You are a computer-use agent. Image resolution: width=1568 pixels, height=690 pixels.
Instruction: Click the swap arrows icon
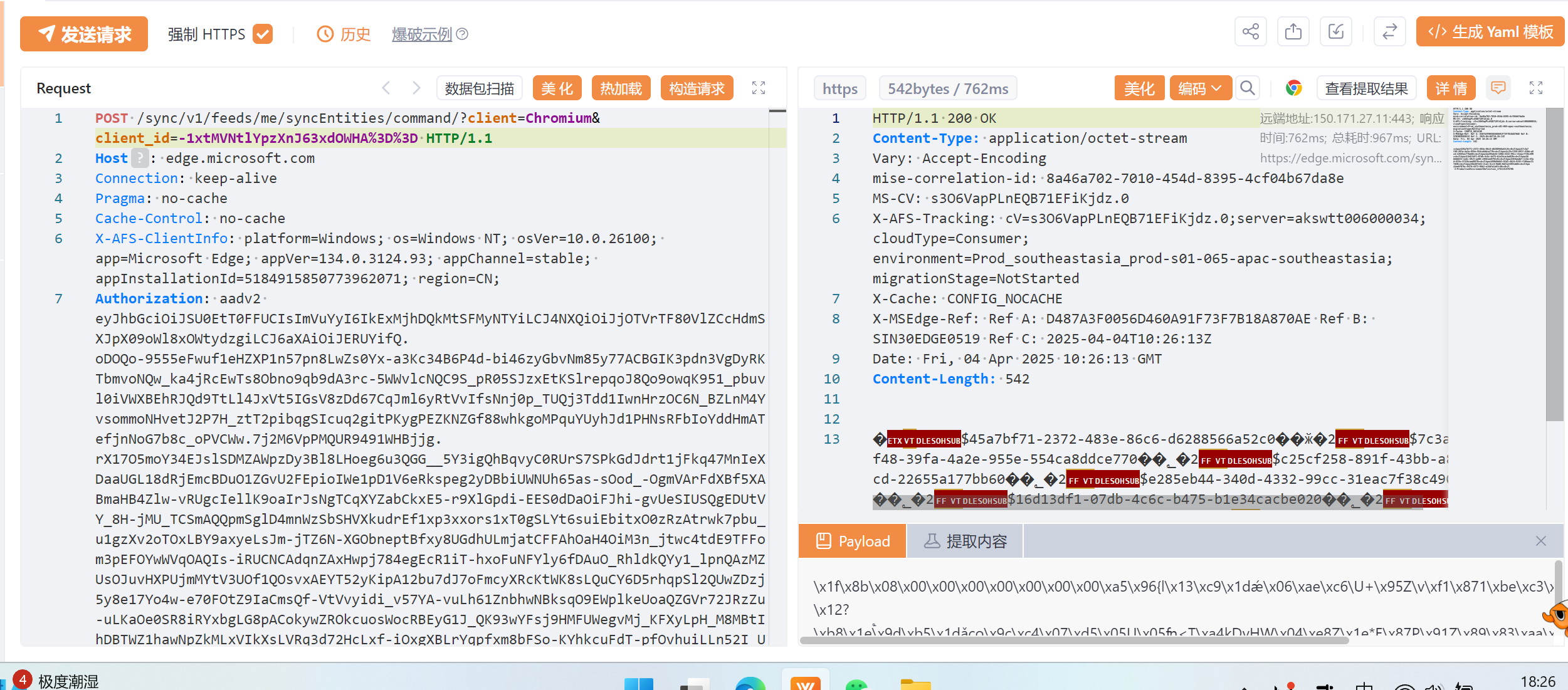point(1389,32)
